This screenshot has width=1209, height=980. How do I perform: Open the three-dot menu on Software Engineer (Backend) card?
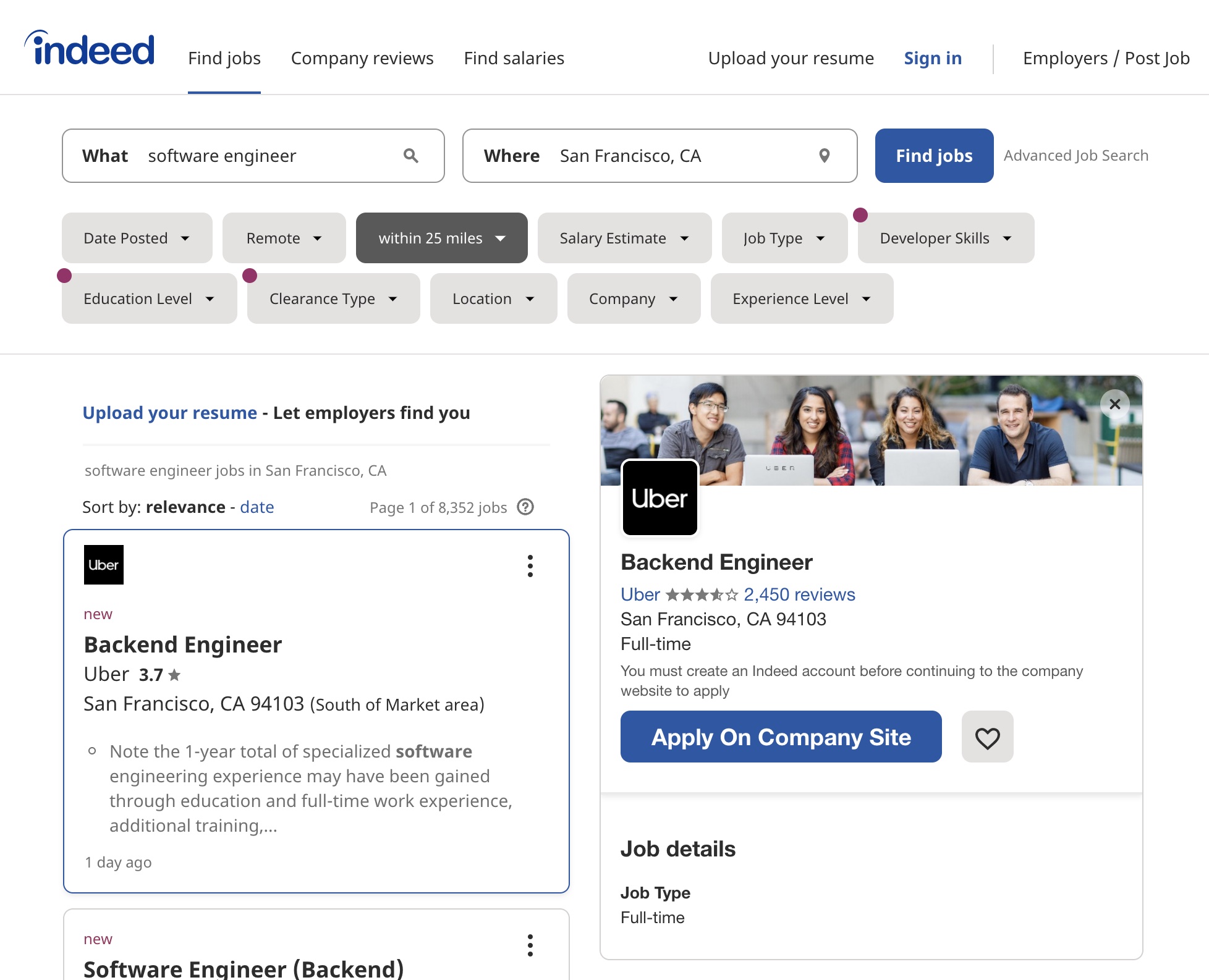(530, 945)
